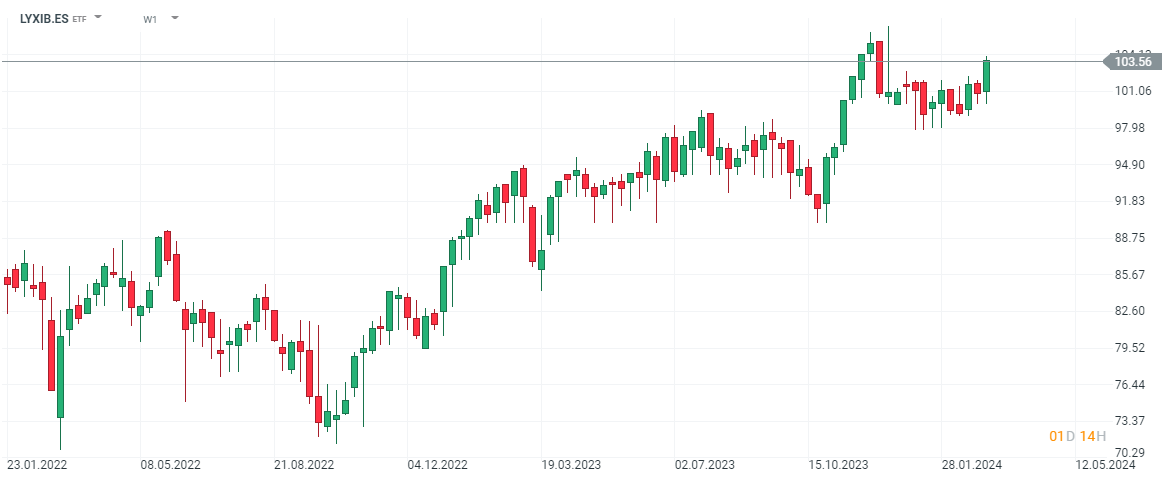Select the W1 interval label
This screenshot has width=1175, height=482.
pos(150,19)
